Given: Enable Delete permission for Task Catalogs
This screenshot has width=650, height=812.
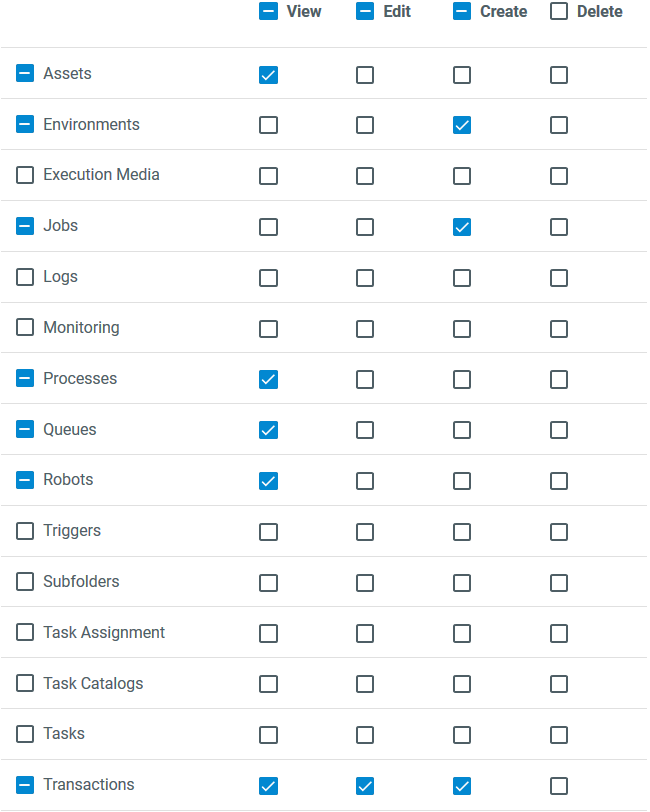Looking at the screenshot, I should 559,684.
